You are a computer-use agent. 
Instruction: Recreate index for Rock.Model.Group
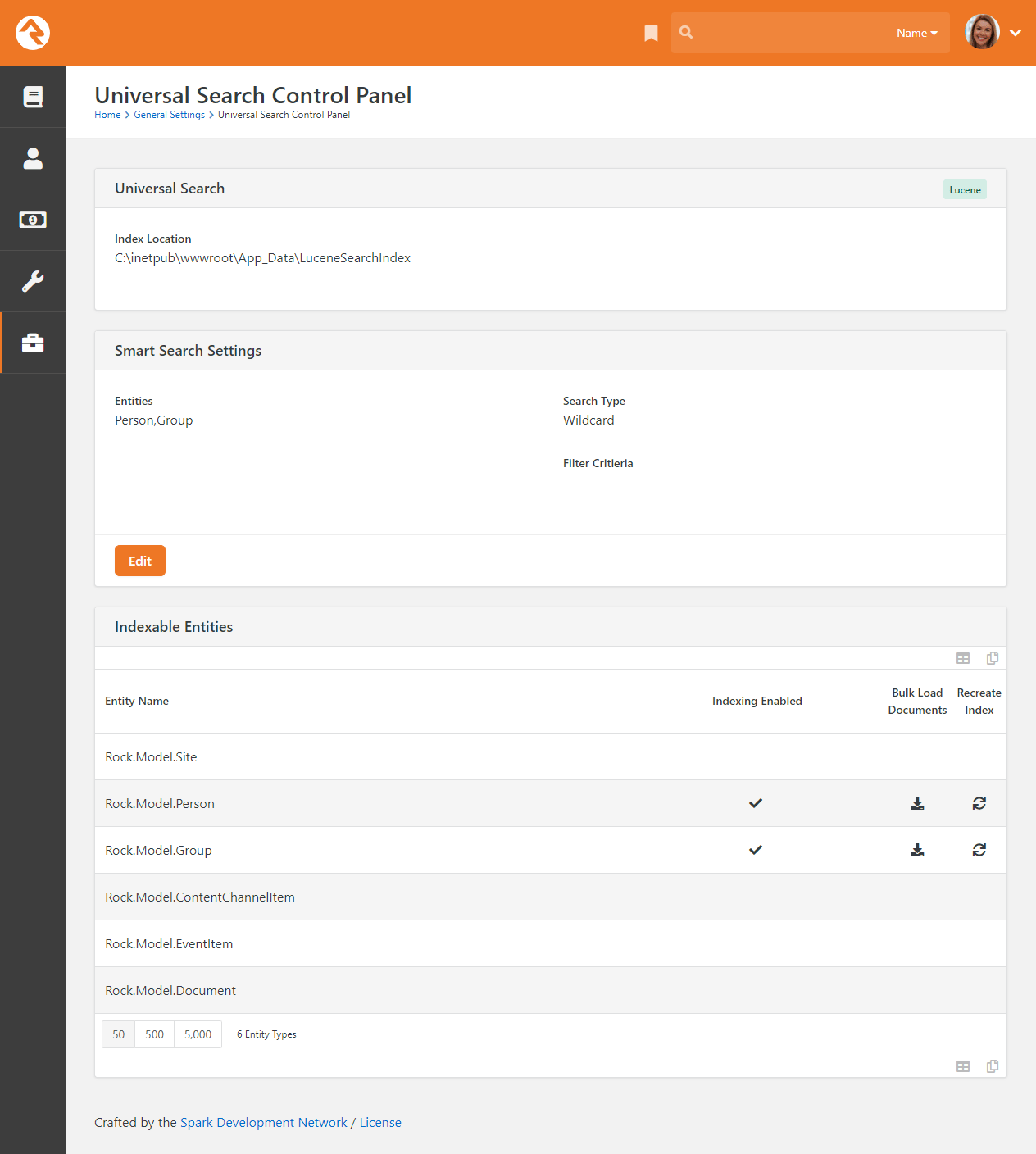pos(979,850)
